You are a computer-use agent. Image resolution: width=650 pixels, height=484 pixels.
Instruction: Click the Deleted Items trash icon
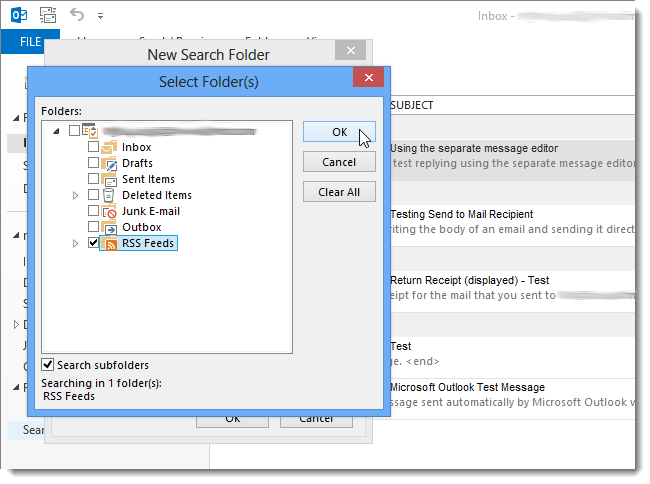[108, 195]
